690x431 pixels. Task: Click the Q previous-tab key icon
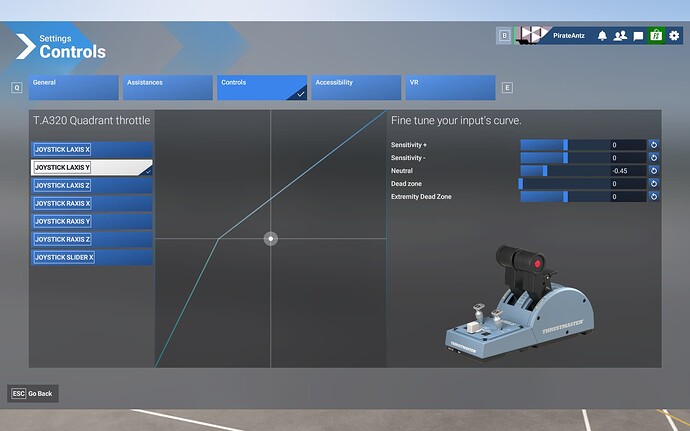click(x=17, y=88)
